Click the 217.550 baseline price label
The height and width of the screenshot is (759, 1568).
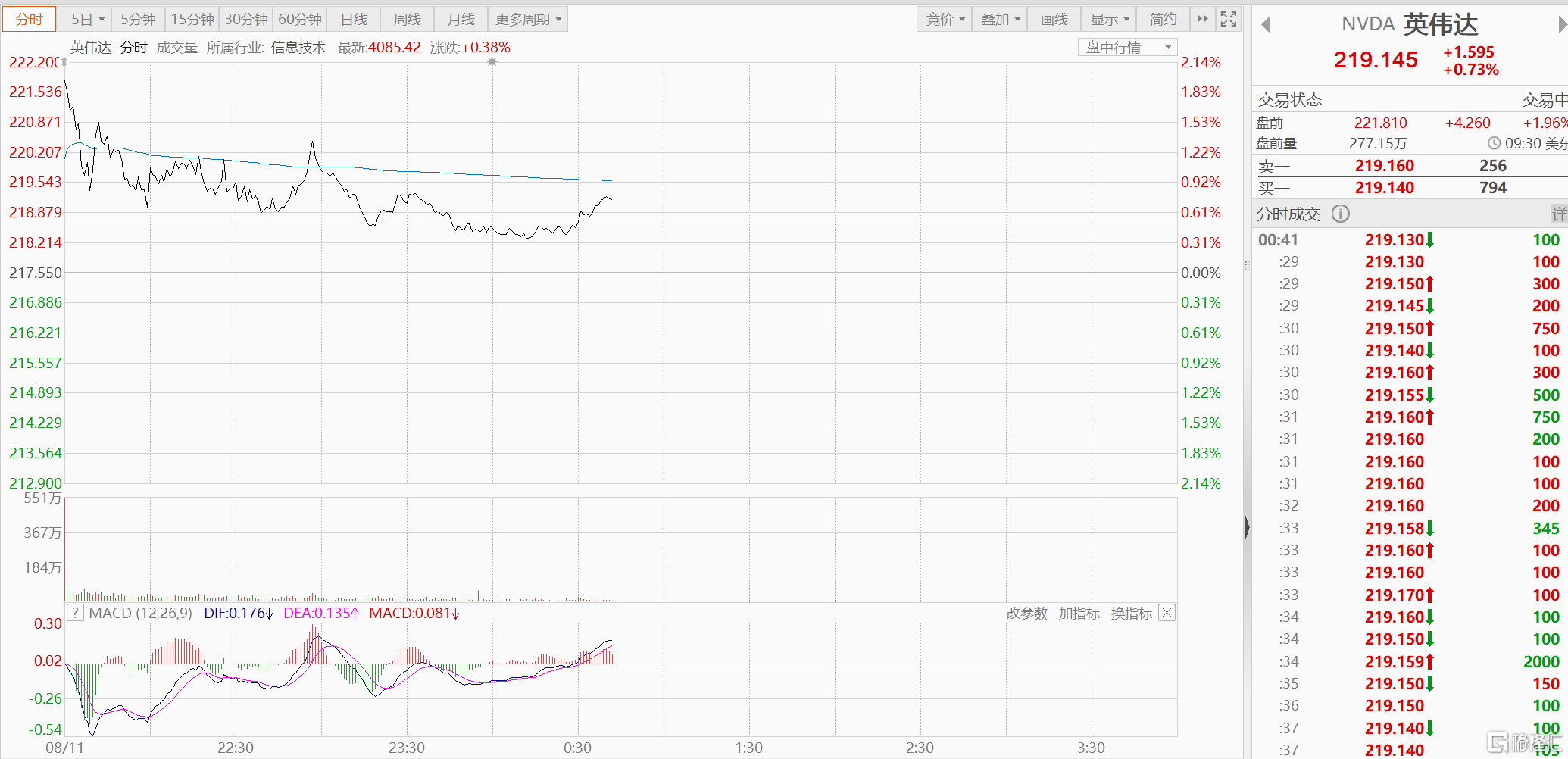tap(35, 273)
